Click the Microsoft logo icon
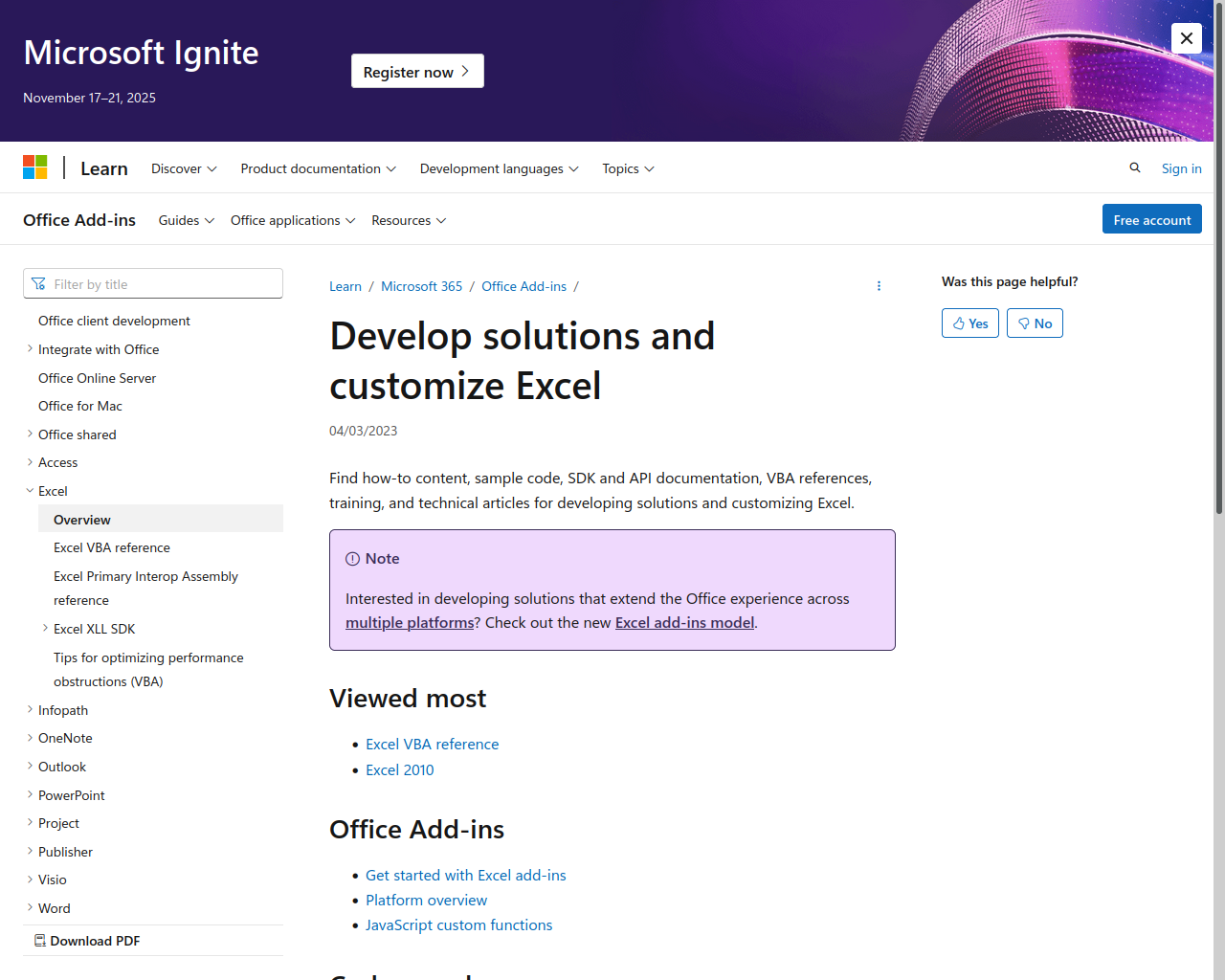 tap(35, 167)
